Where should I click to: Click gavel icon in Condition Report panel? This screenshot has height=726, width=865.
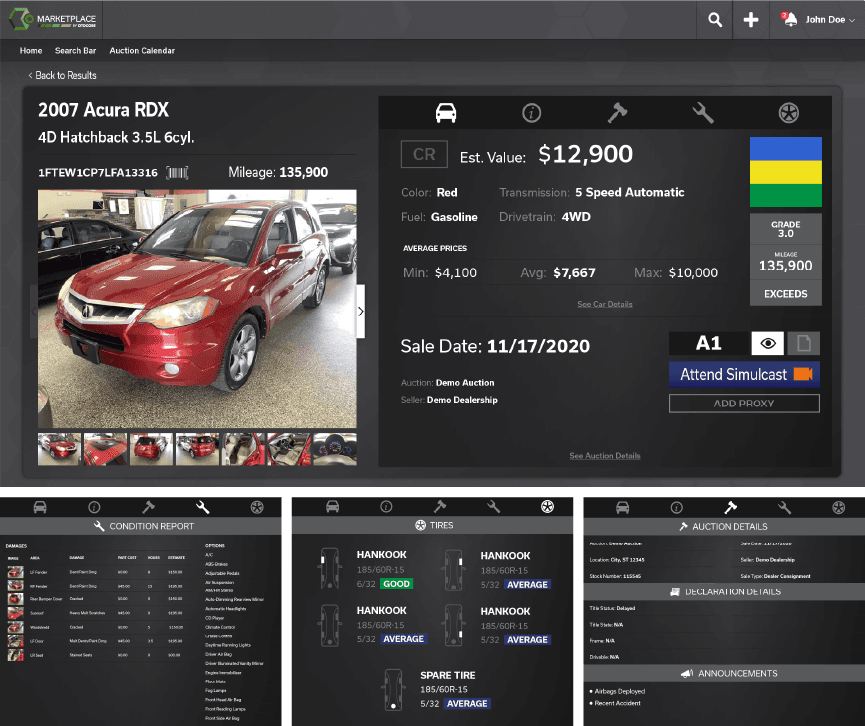tap(148, 507)
